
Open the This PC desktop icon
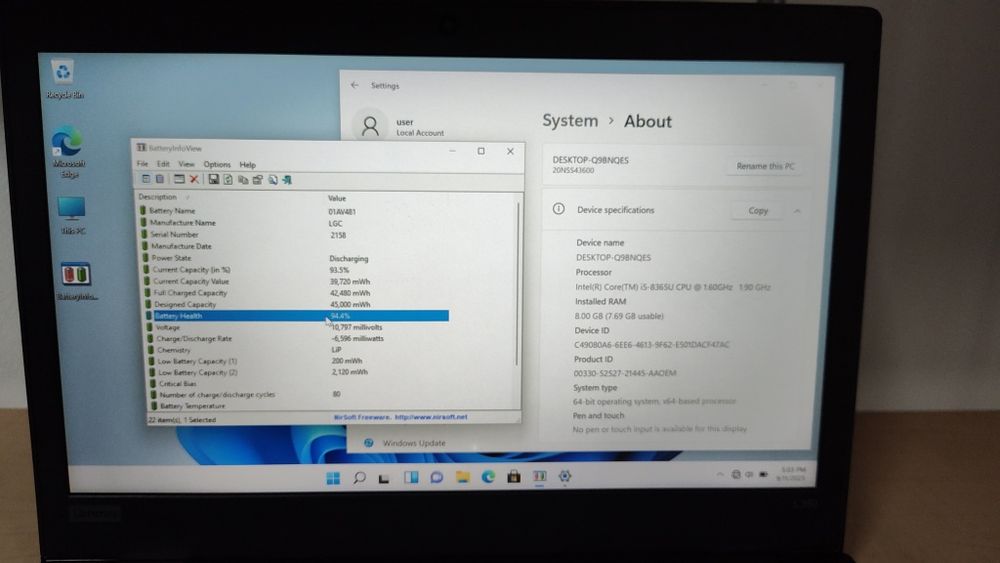(x=72, y=215)
